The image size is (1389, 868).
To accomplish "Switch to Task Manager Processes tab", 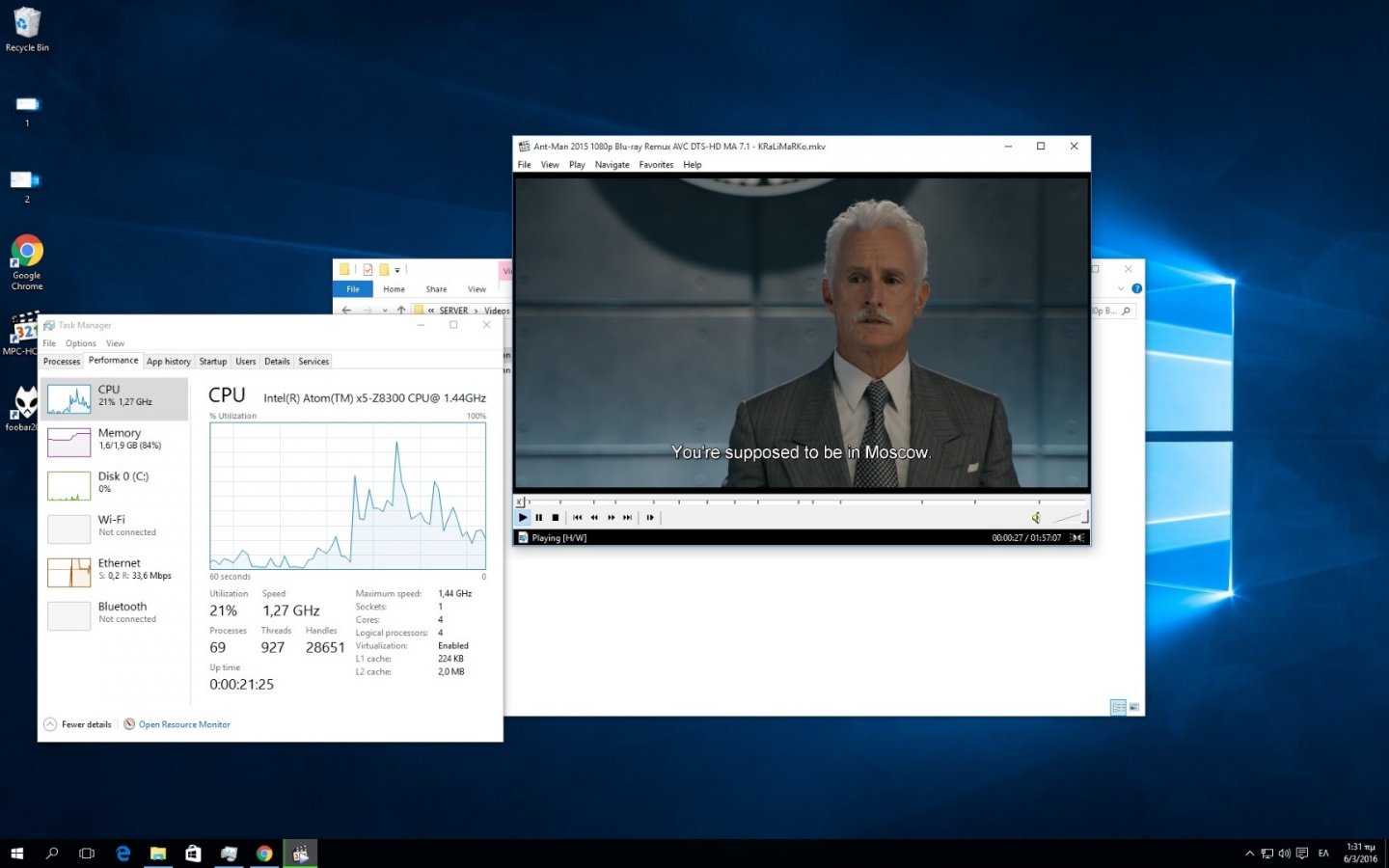I will coord(62,362).
